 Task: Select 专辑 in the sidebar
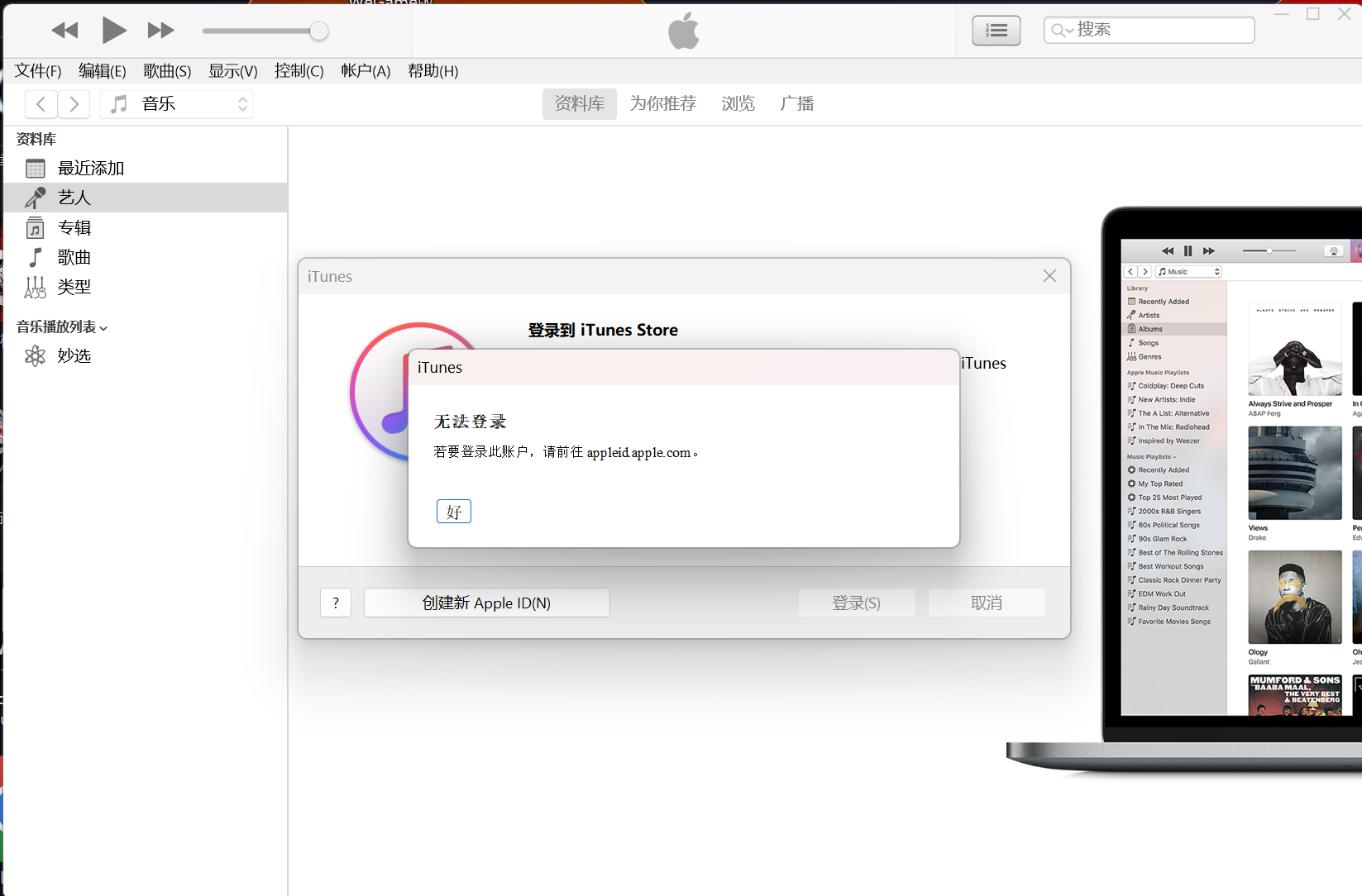(146, 228)
